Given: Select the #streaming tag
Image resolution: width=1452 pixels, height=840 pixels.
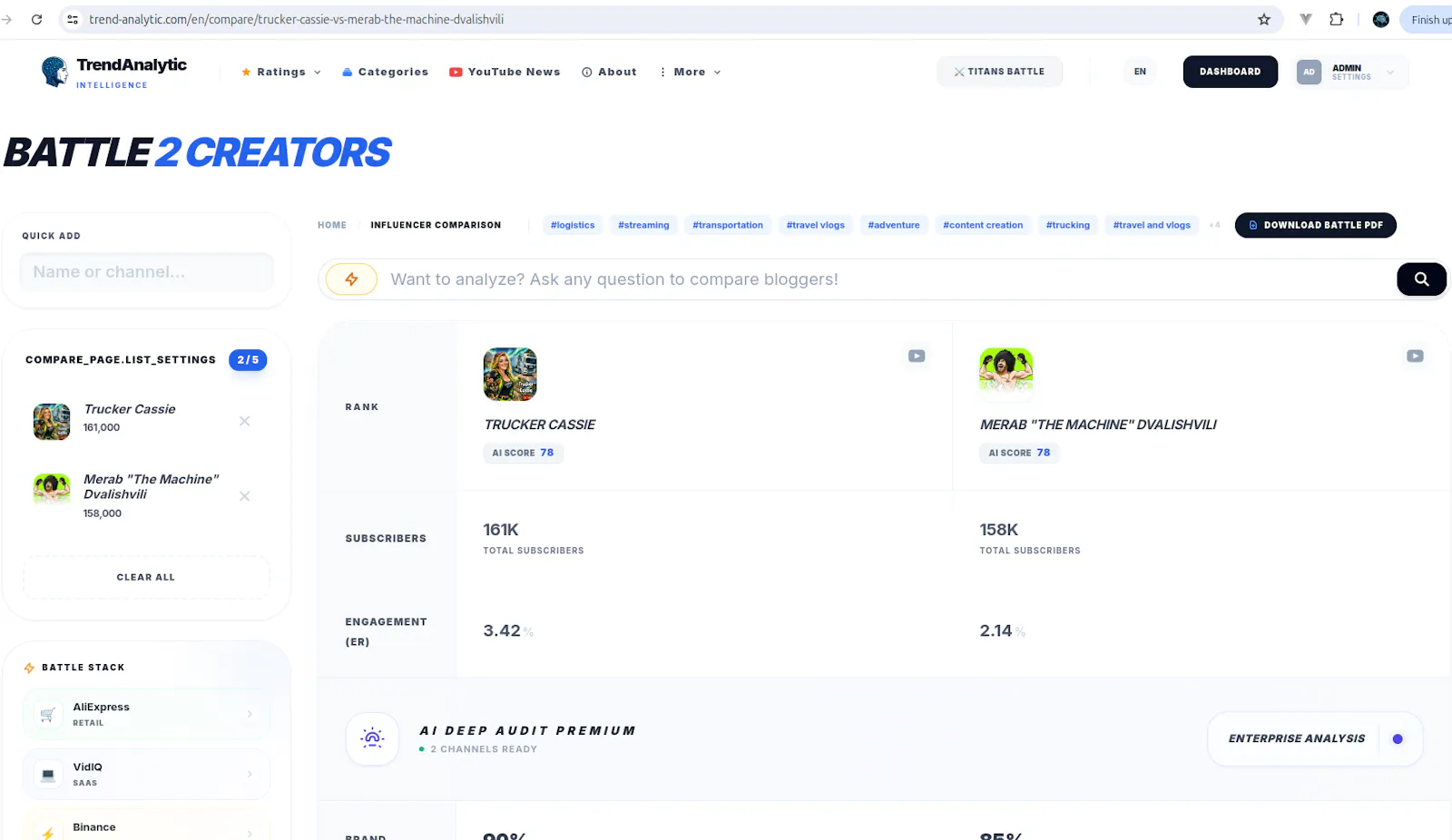Looking at the screenshot, I should [x=643, y=225].
